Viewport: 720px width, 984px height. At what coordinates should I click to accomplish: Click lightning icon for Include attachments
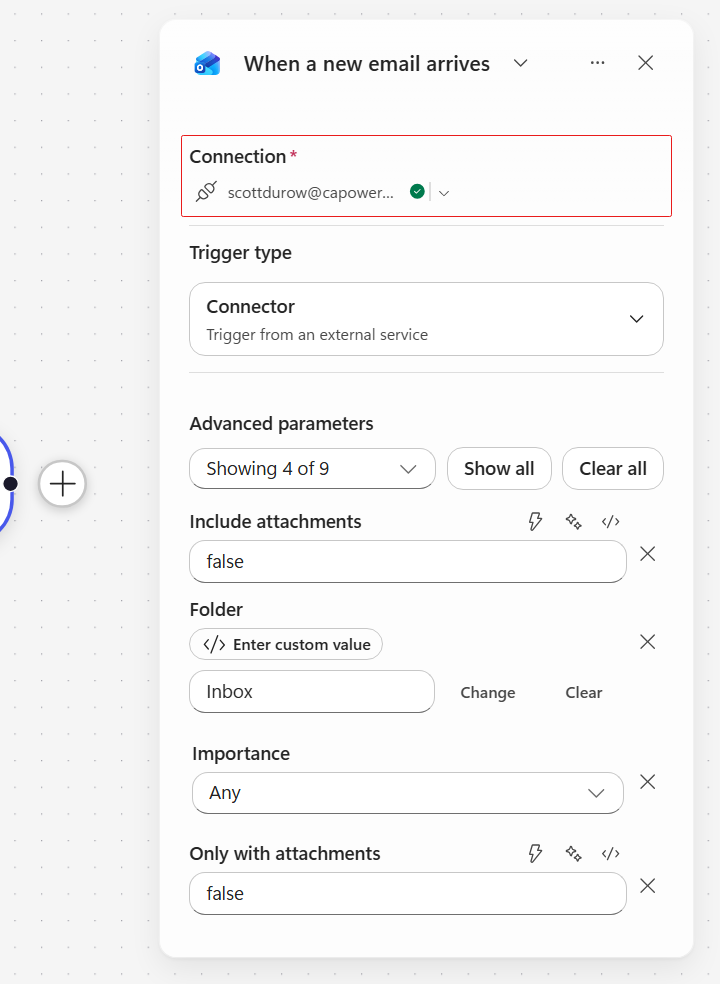pyautogui.click(x=535, y=521)
